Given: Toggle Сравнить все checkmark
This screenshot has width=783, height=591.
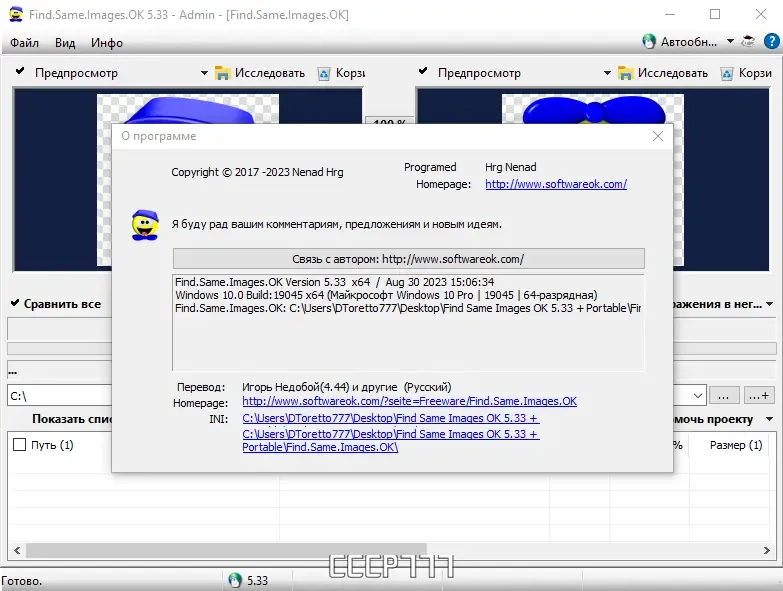Looking at the screenshot, I should click(15, 303).
